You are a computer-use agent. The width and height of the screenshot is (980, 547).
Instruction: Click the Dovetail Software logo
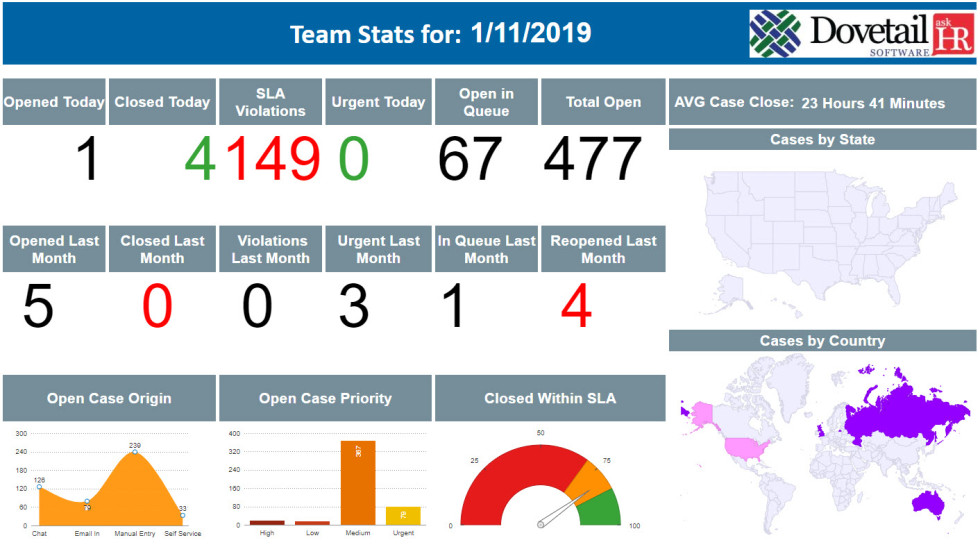(x=860, y=34)
